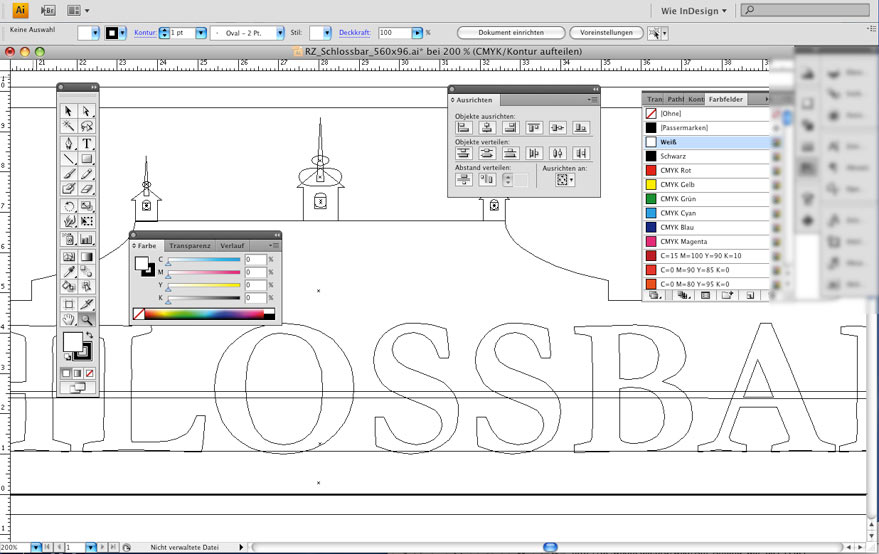Select the Hand tool
Image resolution: width=879 pixels, height=554 pixels.
68,319
